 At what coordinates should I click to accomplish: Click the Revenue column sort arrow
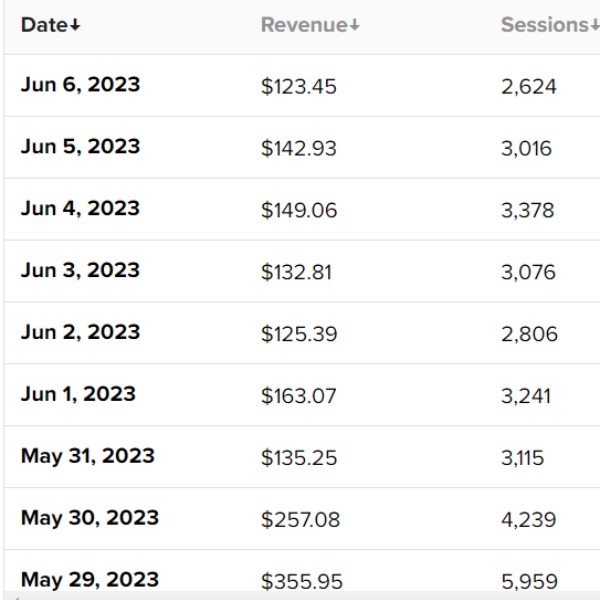[355, 26]
